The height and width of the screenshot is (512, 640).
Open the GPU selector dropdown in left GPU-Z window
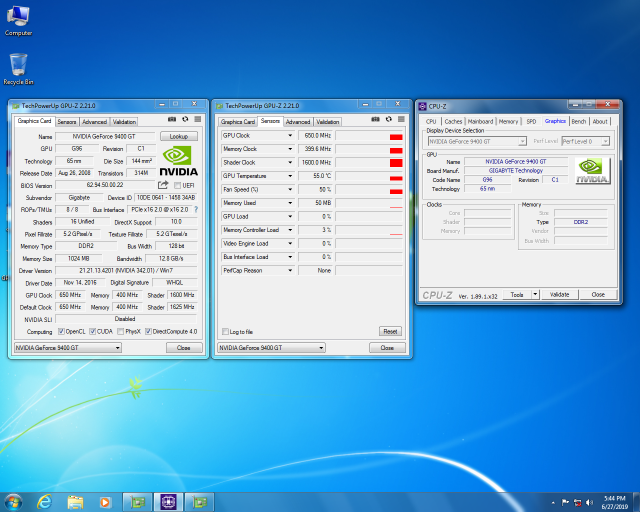(x=68, y=347)
